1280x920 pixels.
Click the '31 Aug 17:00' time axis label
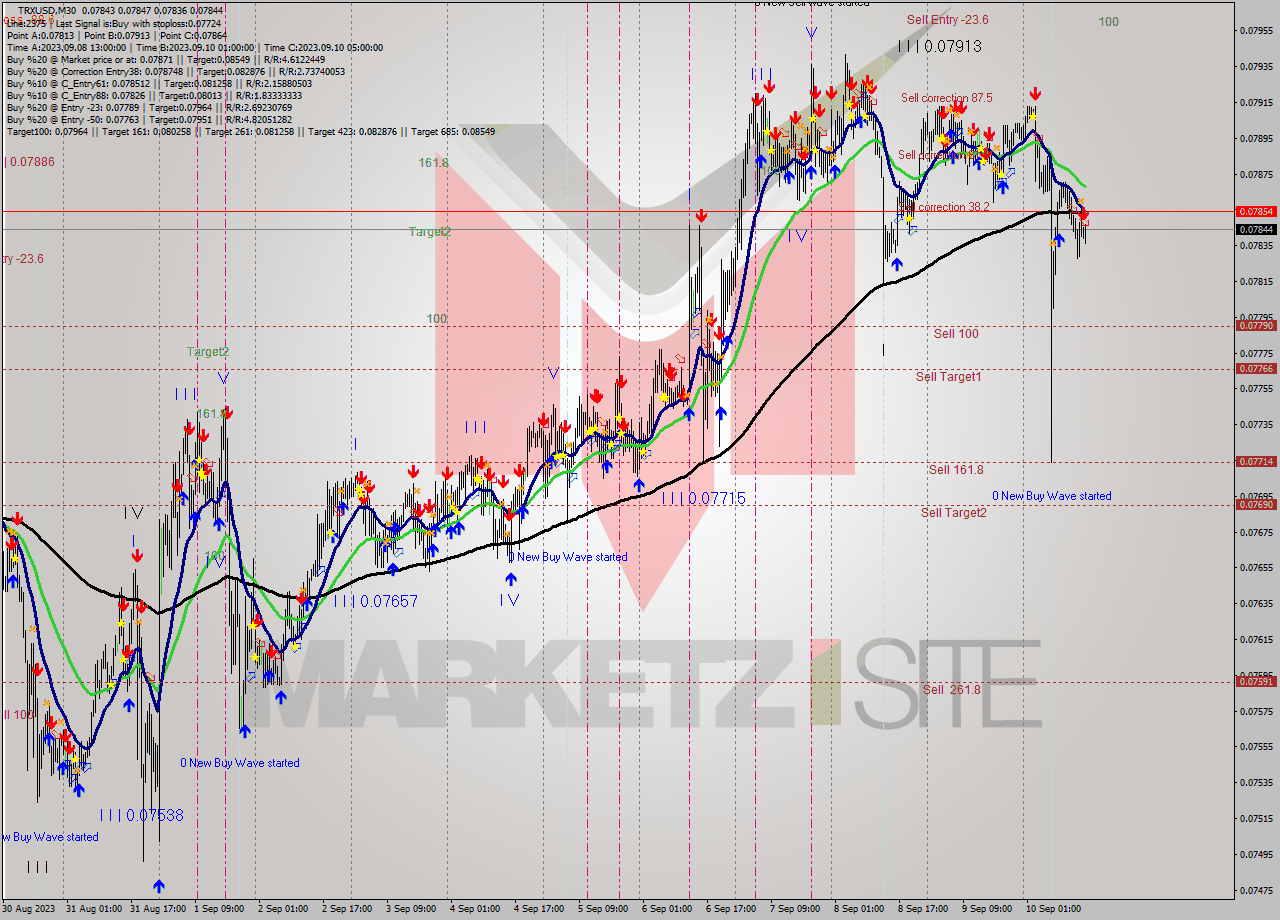pos(159,909)
